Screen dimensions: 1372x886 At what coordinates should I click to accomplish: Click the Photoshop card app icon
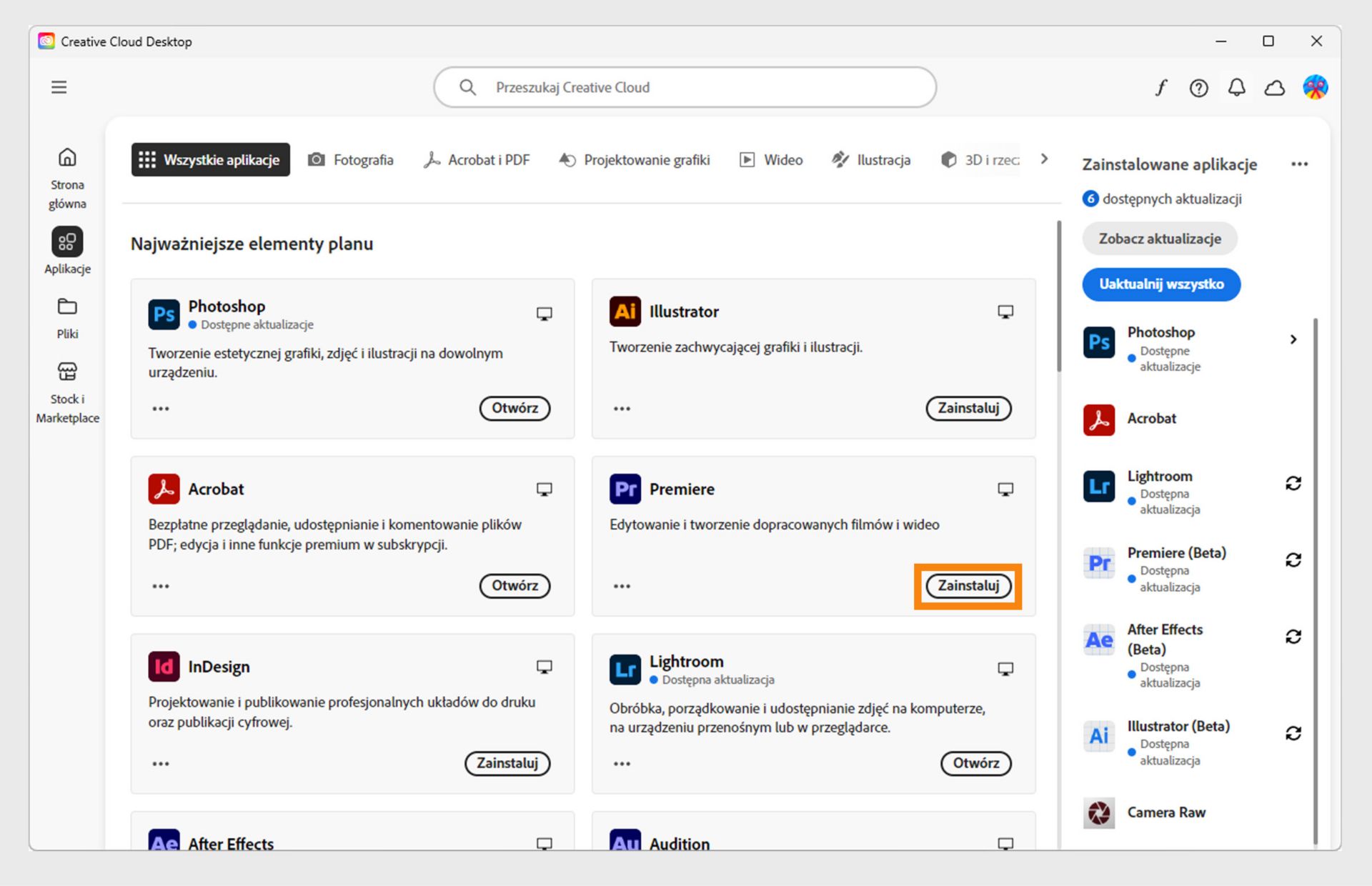164,314
